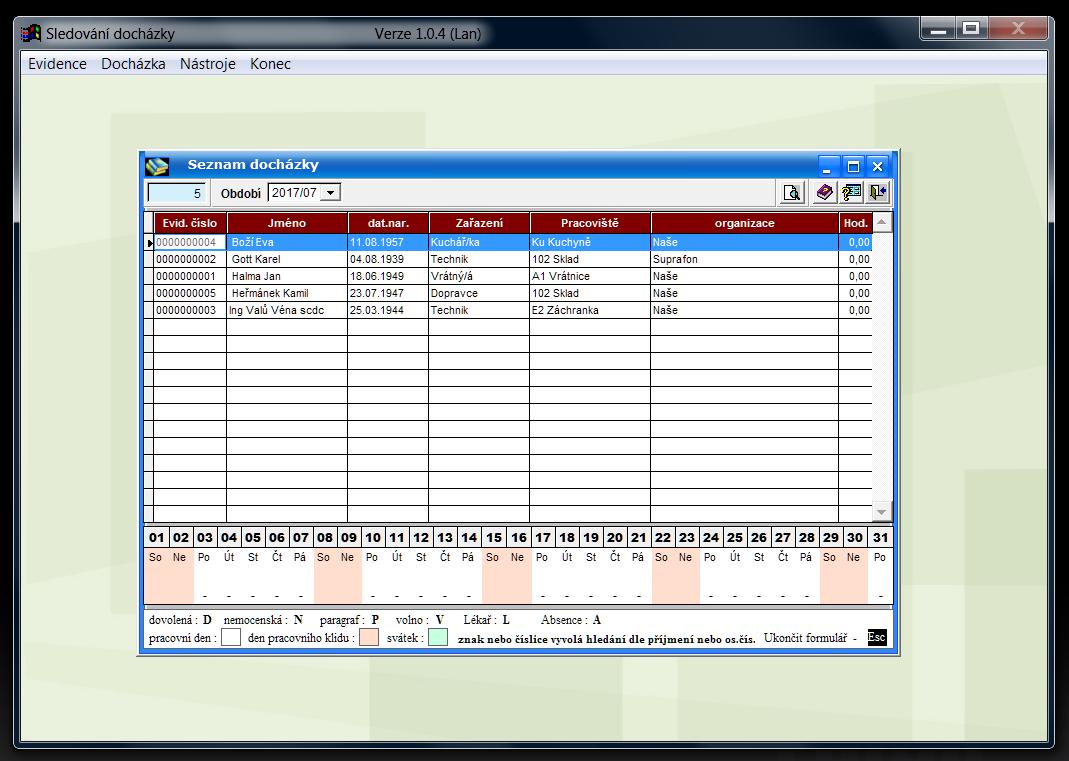Click the peach den pracovního klidu swatch
This screenshot has height=761, width=1069.
368,638
